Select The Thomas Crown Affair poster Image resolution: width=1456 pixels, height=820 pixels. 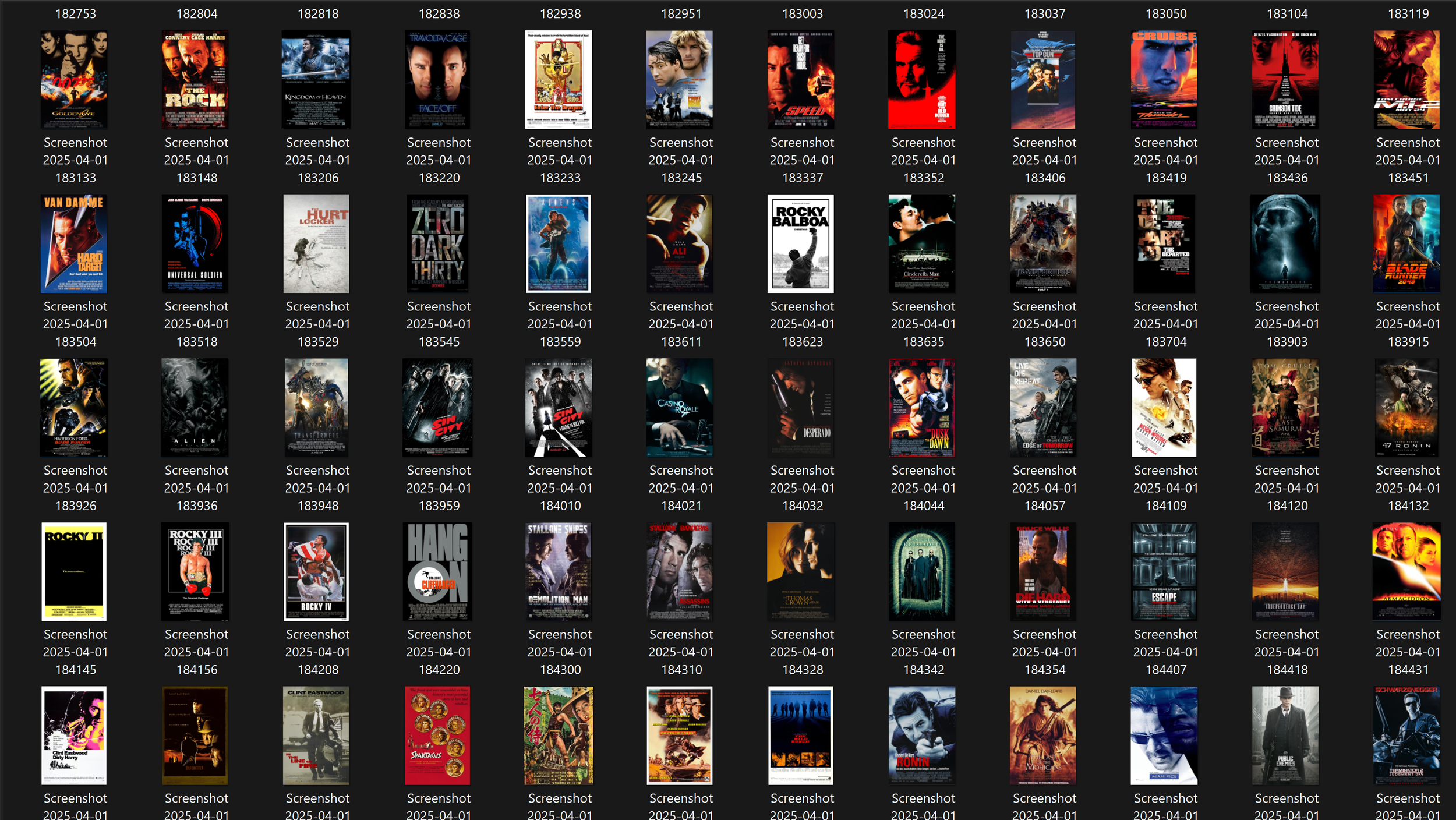point(801,571)
